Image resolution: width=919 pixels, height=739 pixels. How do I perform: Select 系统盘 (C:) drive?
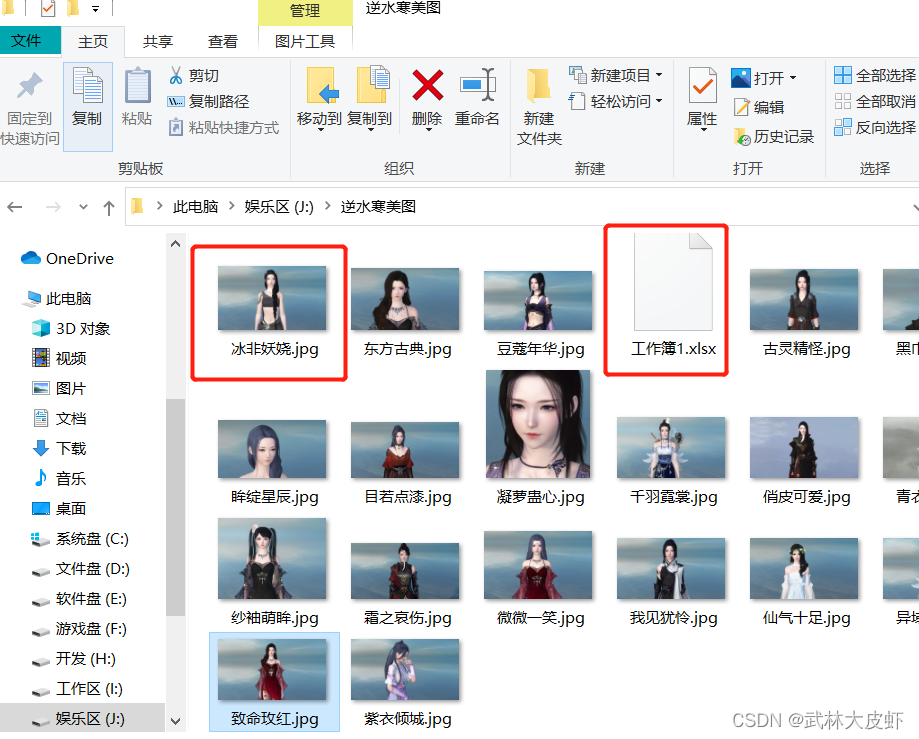[x=80, y=539]
